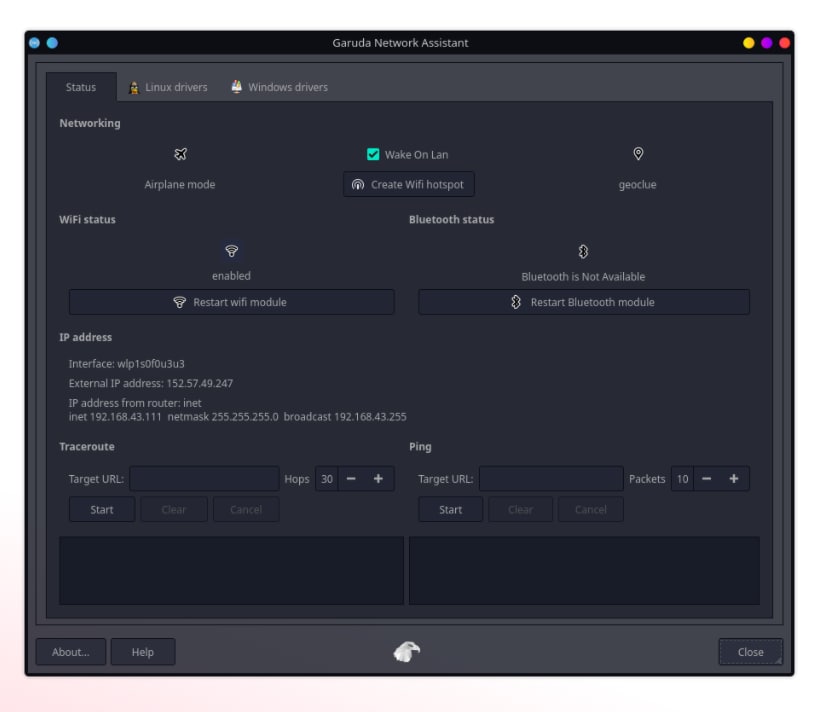This screenshot has height=712, width=828.
Task: Click Create Wifi hotspot button
Action: tap(409, 184)
